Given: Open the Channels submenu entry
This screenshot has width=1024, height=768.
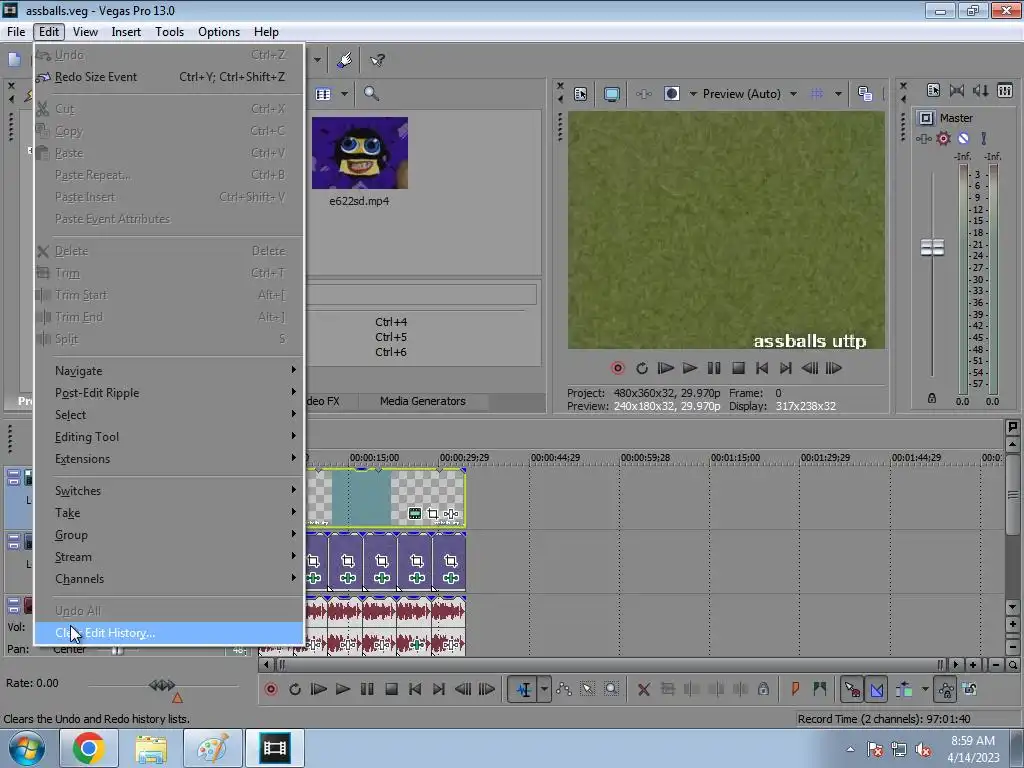Looking at the screenshot, I should (x=170, y=579).
